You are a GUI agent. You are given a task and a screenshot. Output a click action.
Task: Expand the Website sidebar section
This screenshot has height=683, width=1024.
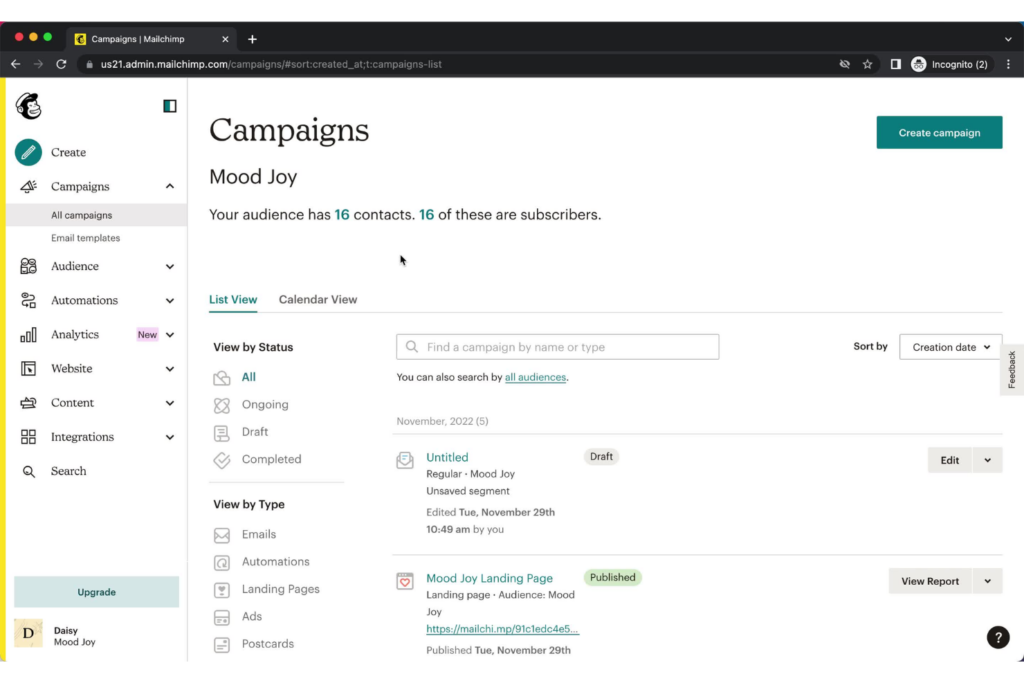click(x=170, y=369)
